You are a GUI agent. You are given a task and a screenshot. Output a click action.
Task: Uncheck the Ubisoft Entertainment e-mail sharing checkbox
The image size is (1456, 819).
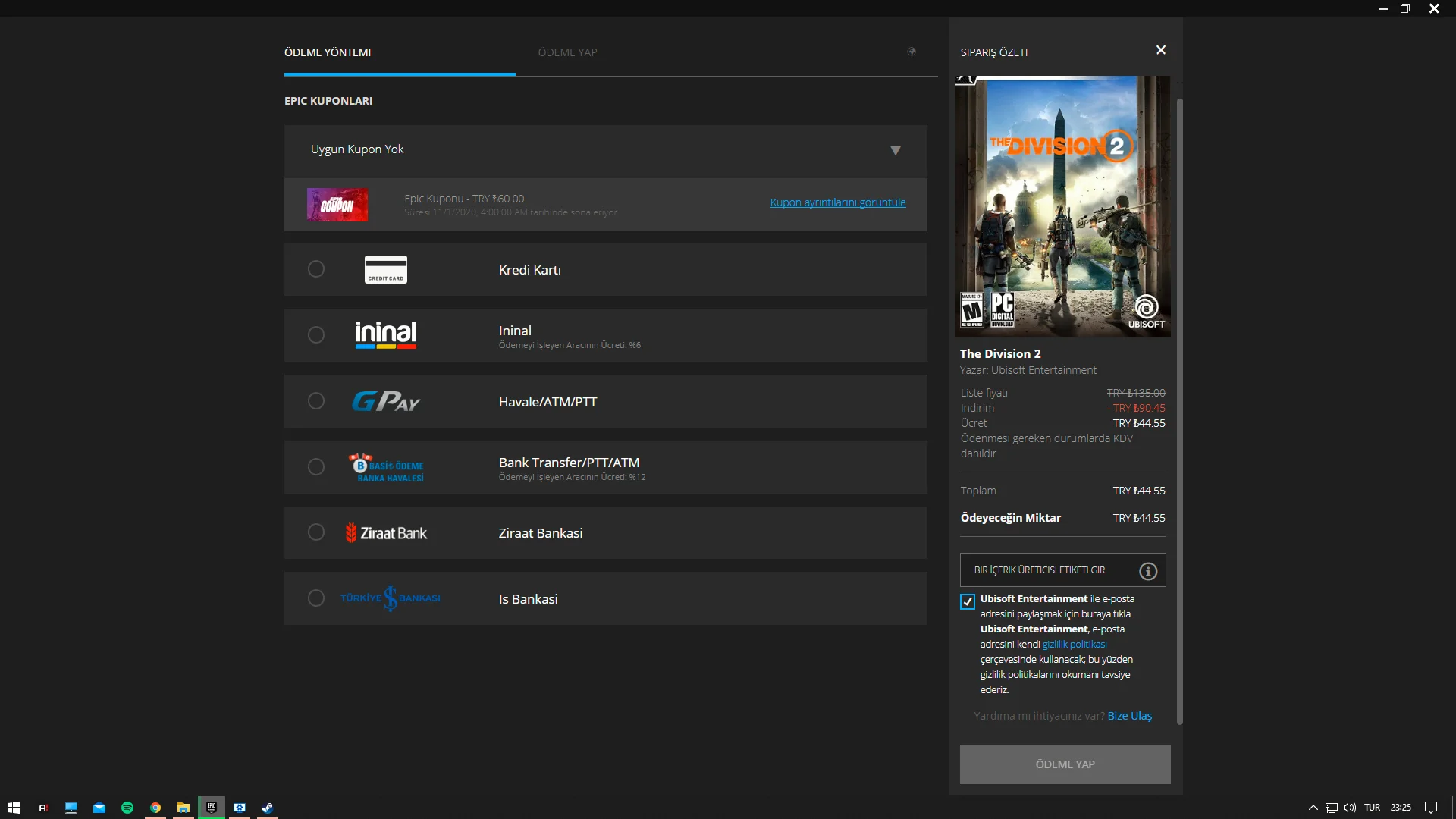968,601
